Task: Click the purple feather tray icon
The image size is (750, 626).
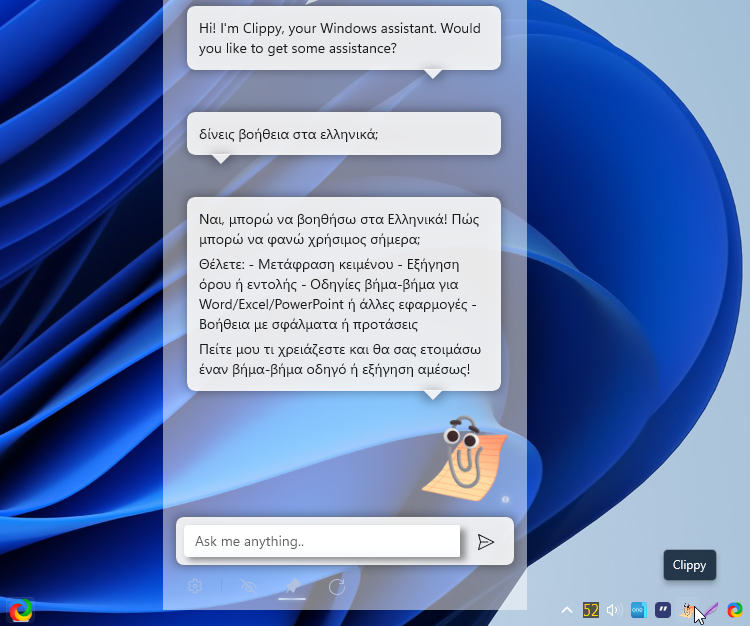Action: (710, 610)
